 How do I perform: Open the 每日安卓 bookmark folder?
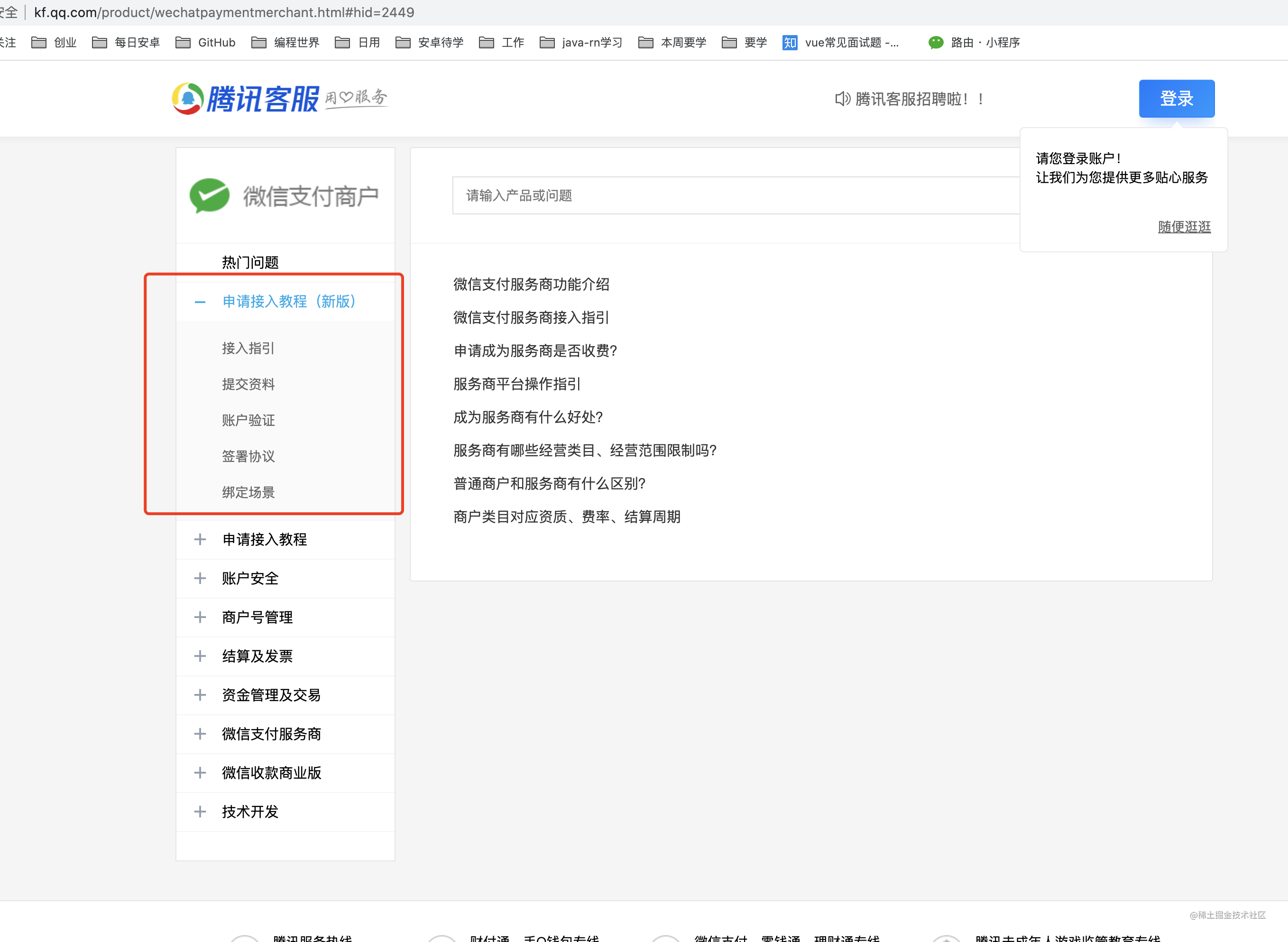coord(126,42)
